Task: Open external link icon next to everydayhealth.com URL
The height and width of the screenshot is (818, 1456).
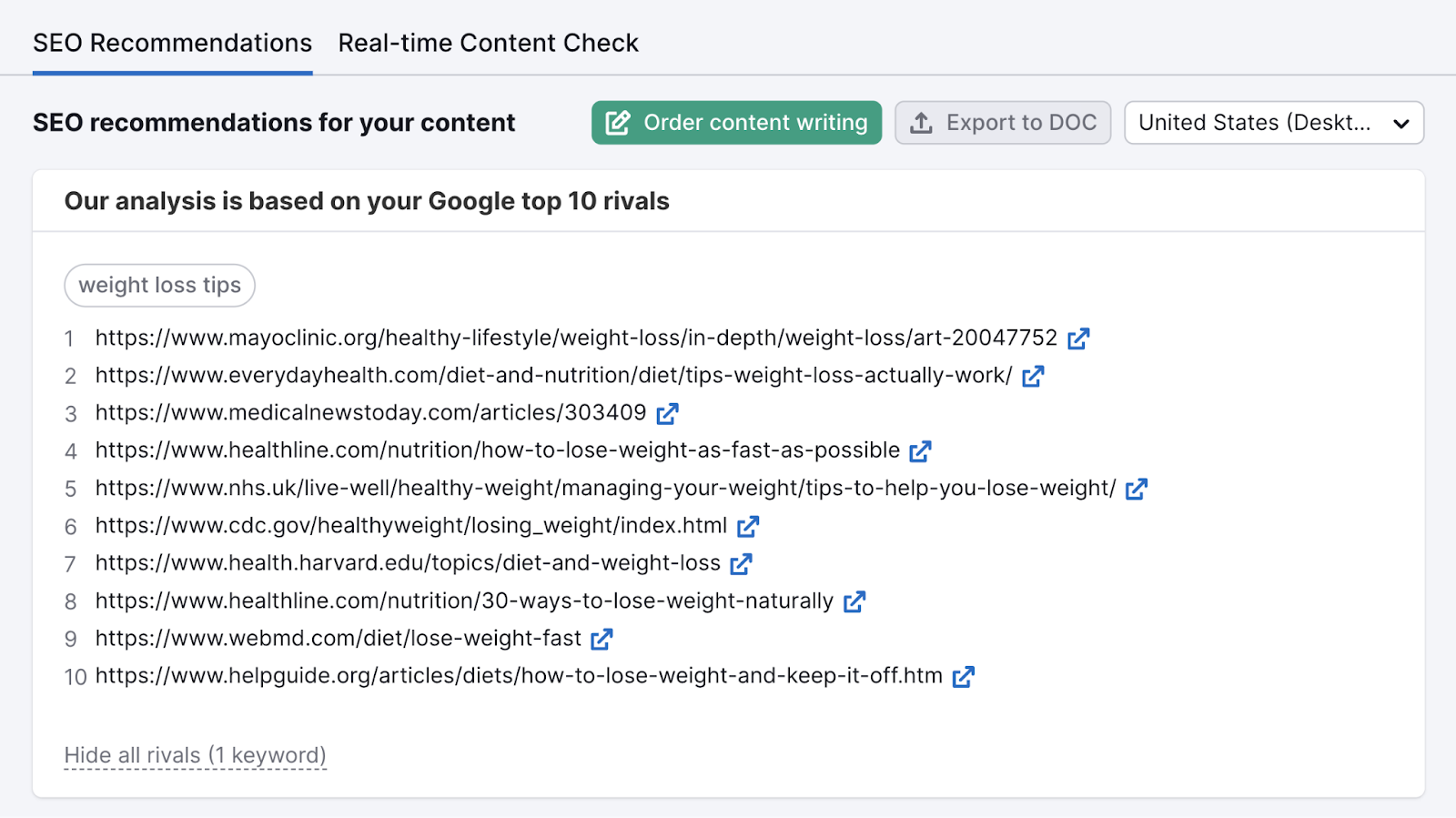Action: click(1033, 376)
